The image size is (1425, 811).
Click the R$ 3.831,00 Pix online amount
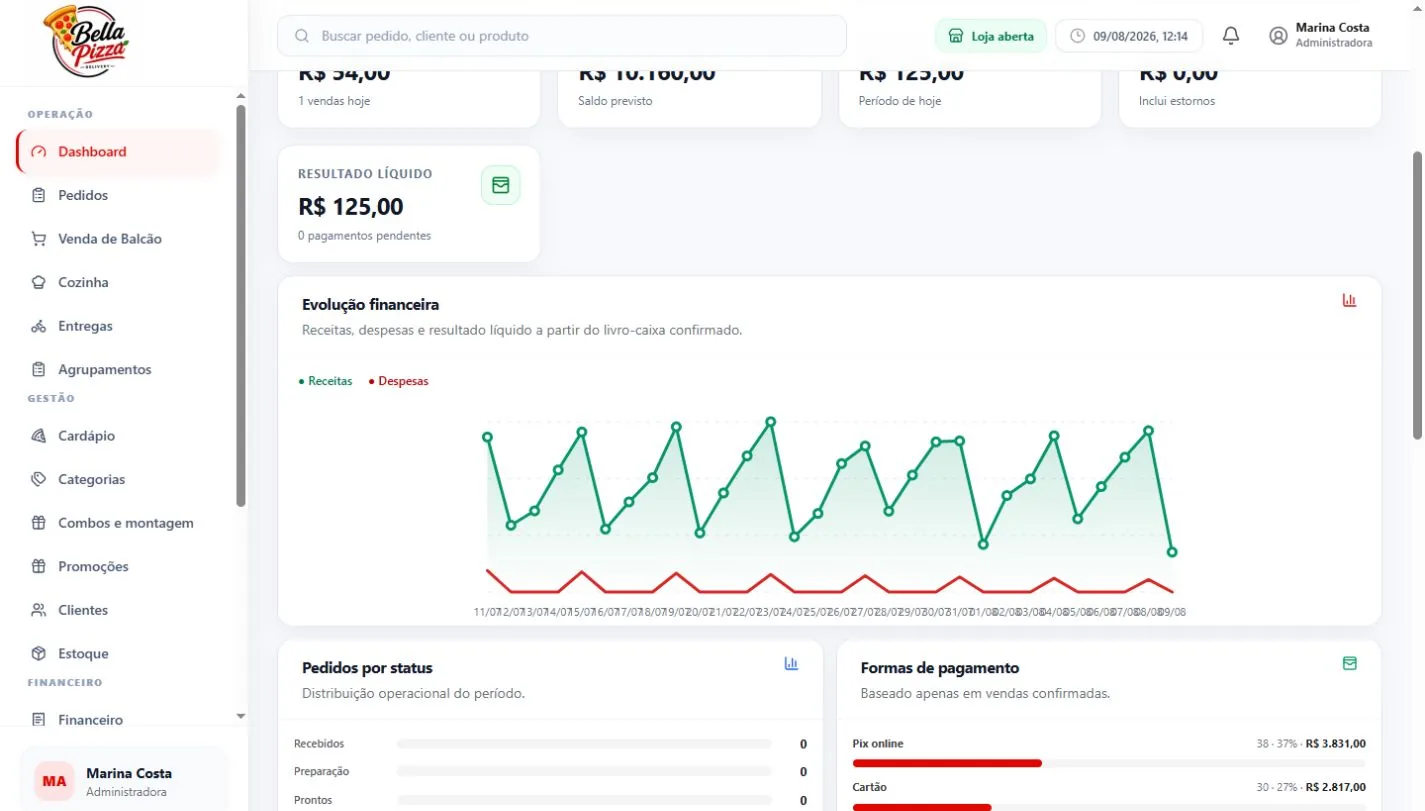(x=1336, y=744)
